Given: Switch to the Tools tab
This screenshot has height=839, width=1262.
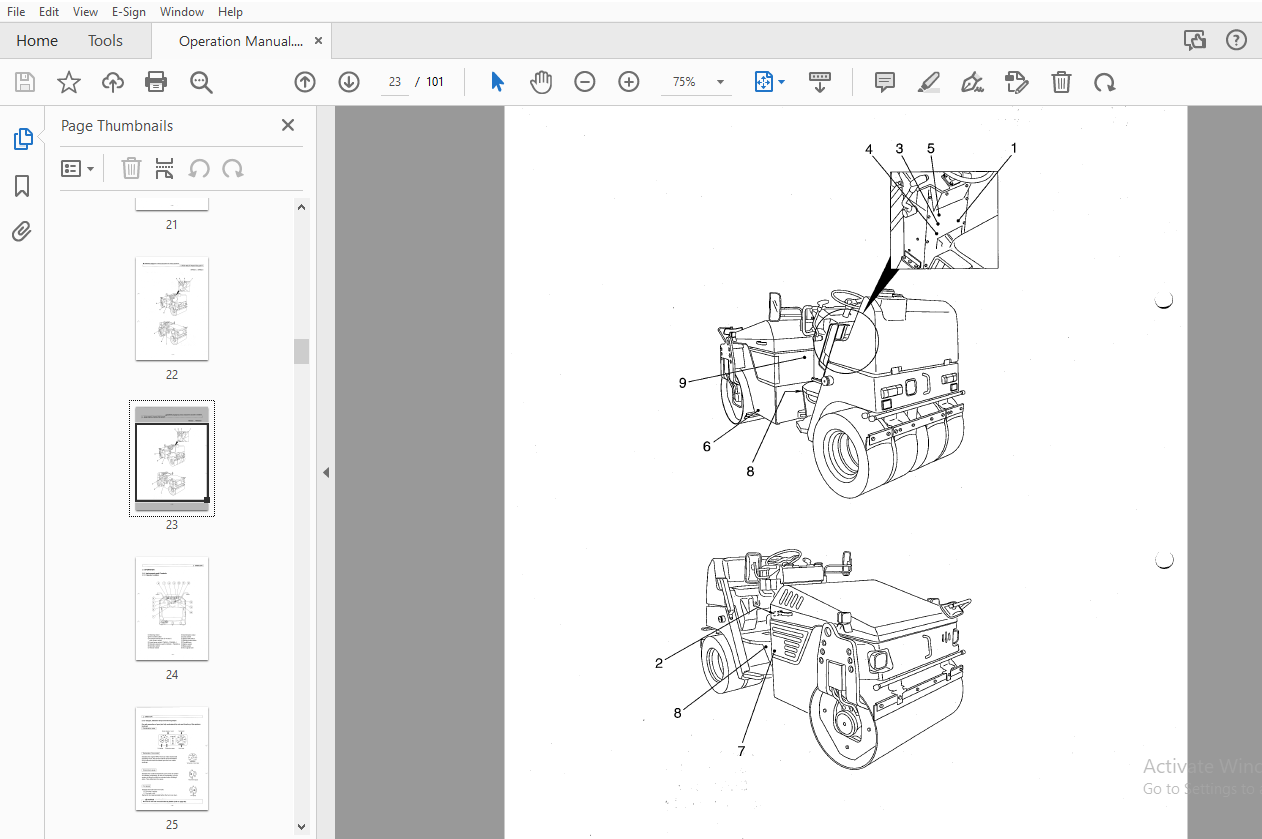Looking at the screenshot, I should pyautogui.click(x=105, y=41).
